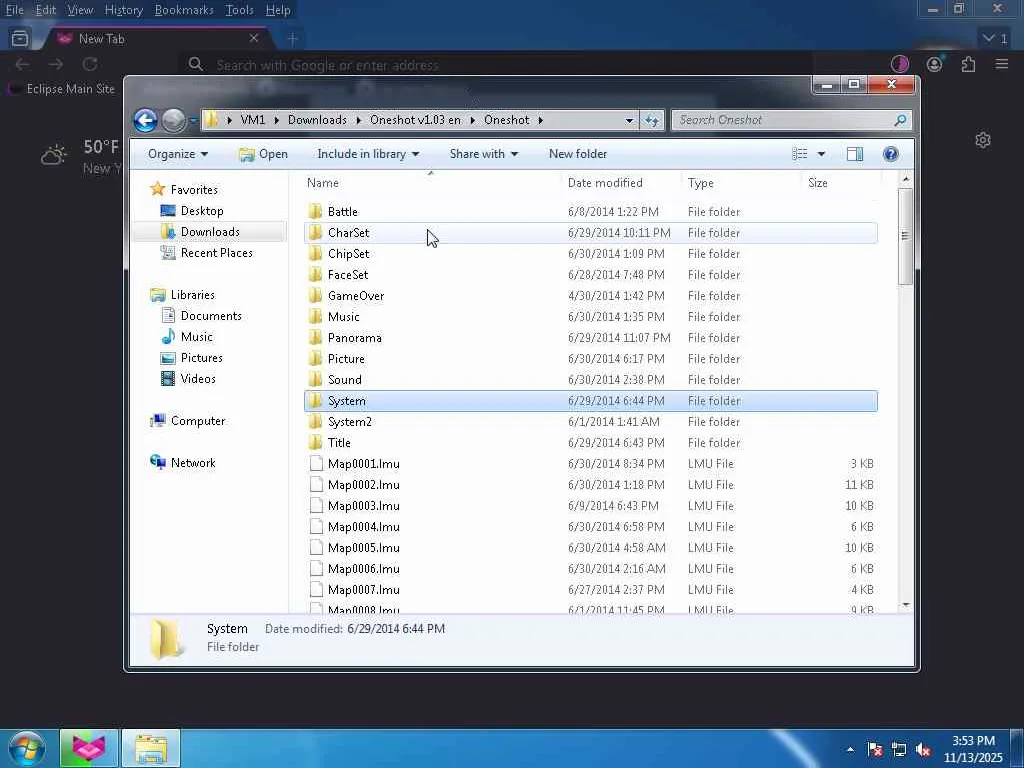Open recent pages dropdown near Back button
Screen dimensions: 1024x768
[x=193, y=120]
